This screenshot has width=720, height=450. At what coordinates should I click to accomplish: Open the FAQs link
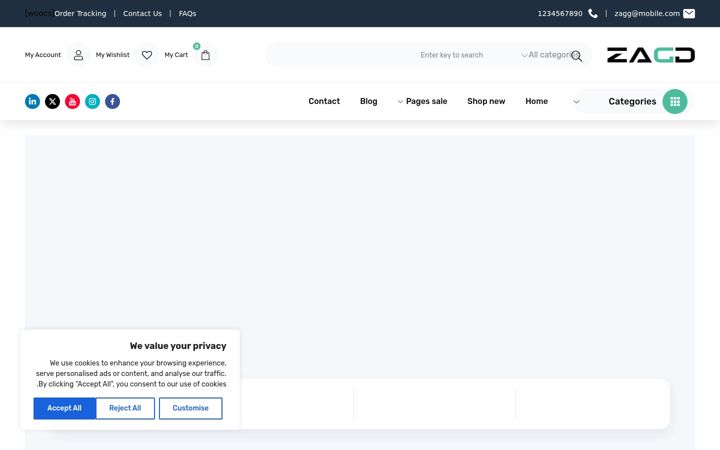tap(187, 14)
